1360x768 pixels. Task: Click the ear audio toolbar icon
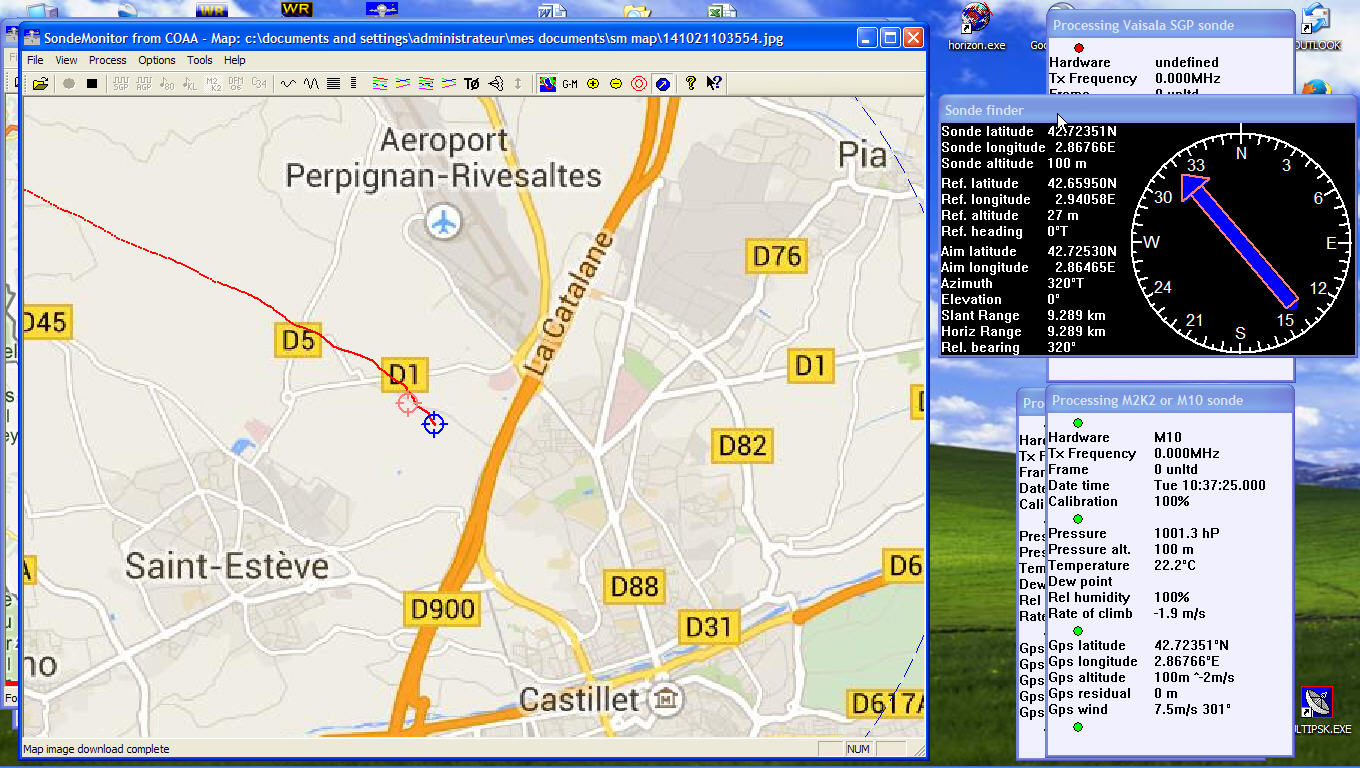coord(495,84)
